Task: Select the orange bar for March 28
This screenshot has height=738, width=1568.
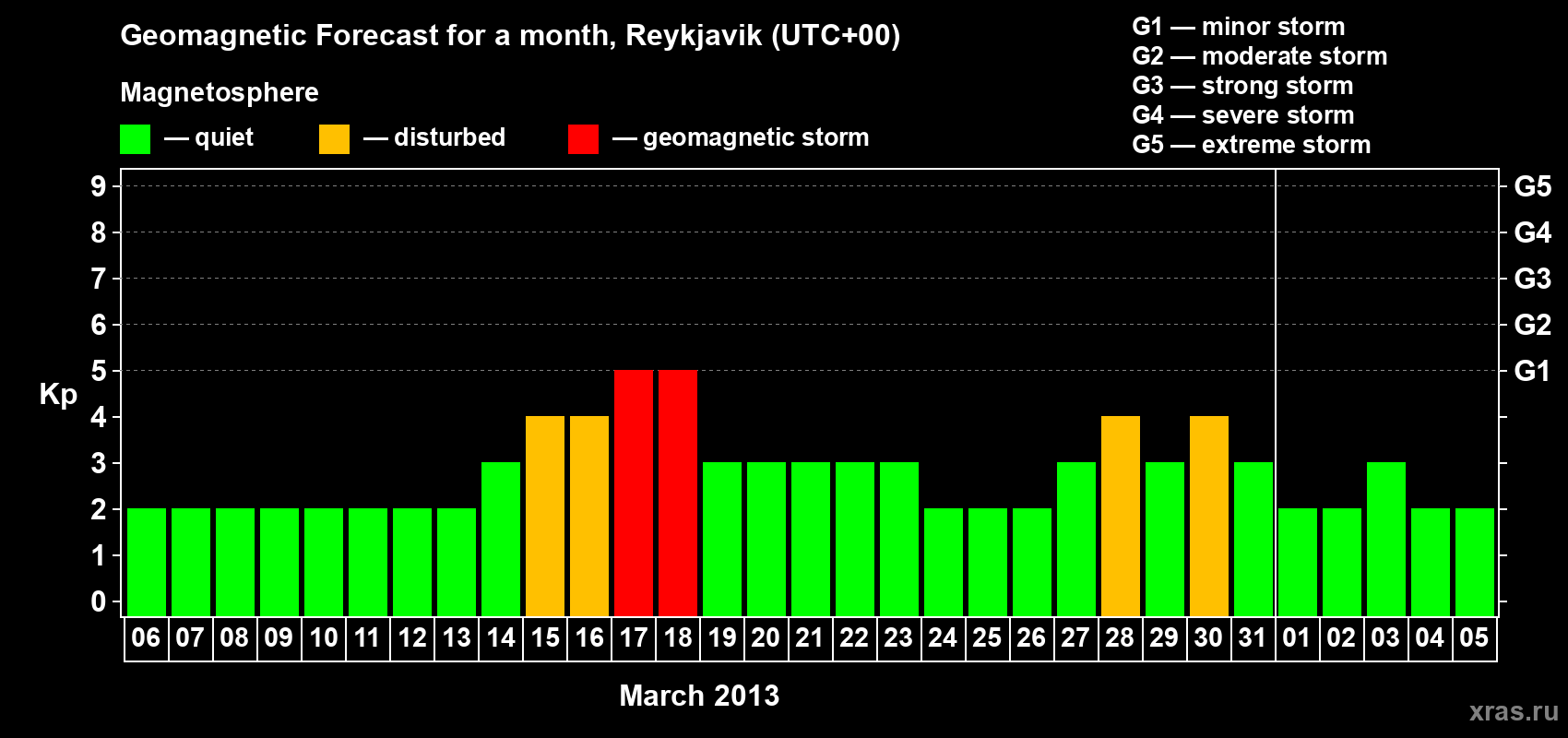Action: point(1121,517)
